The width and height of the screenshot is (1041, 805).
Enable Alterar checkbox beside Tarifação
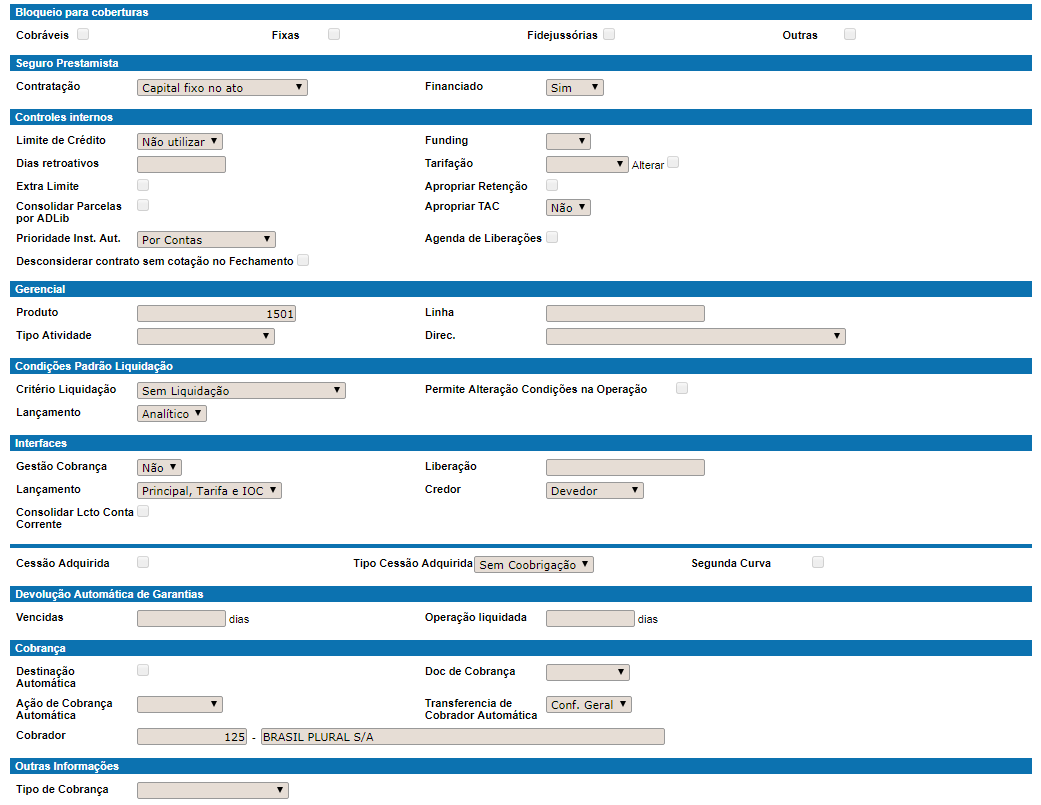pyautogui.click(x=673, y=162)
